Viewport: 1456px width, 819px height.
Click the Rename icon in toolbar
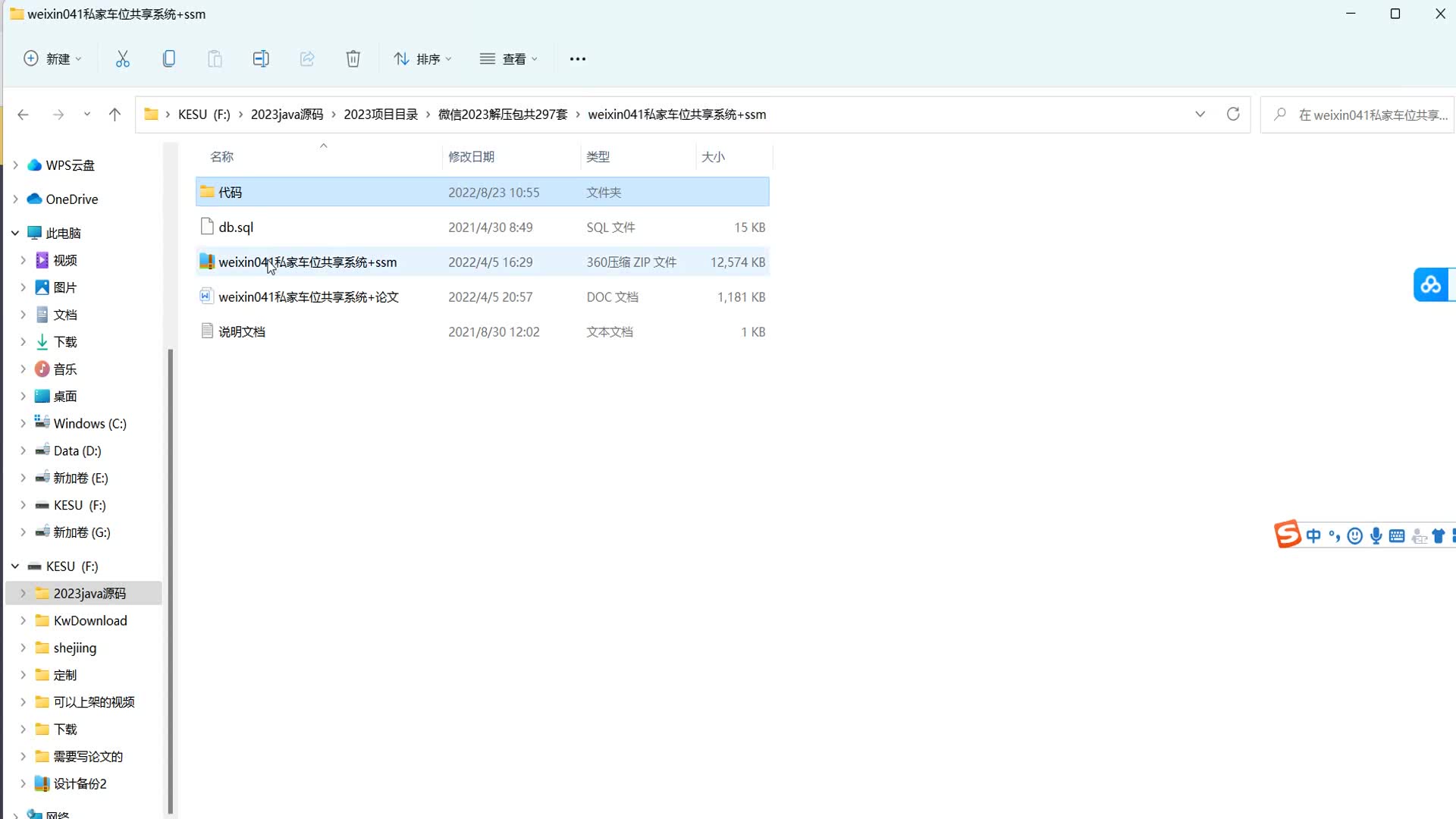tap(261, 59)
